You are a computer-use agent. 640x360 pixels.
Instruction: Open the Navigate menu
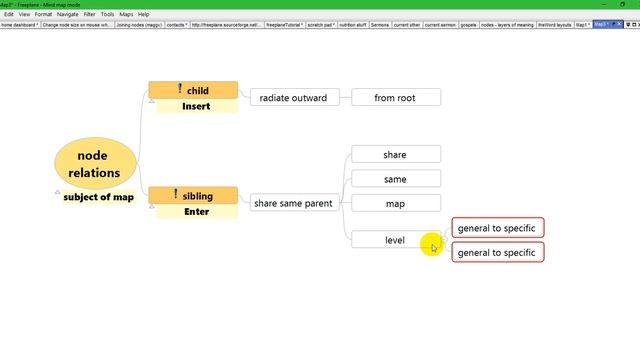tap(67, 14)
